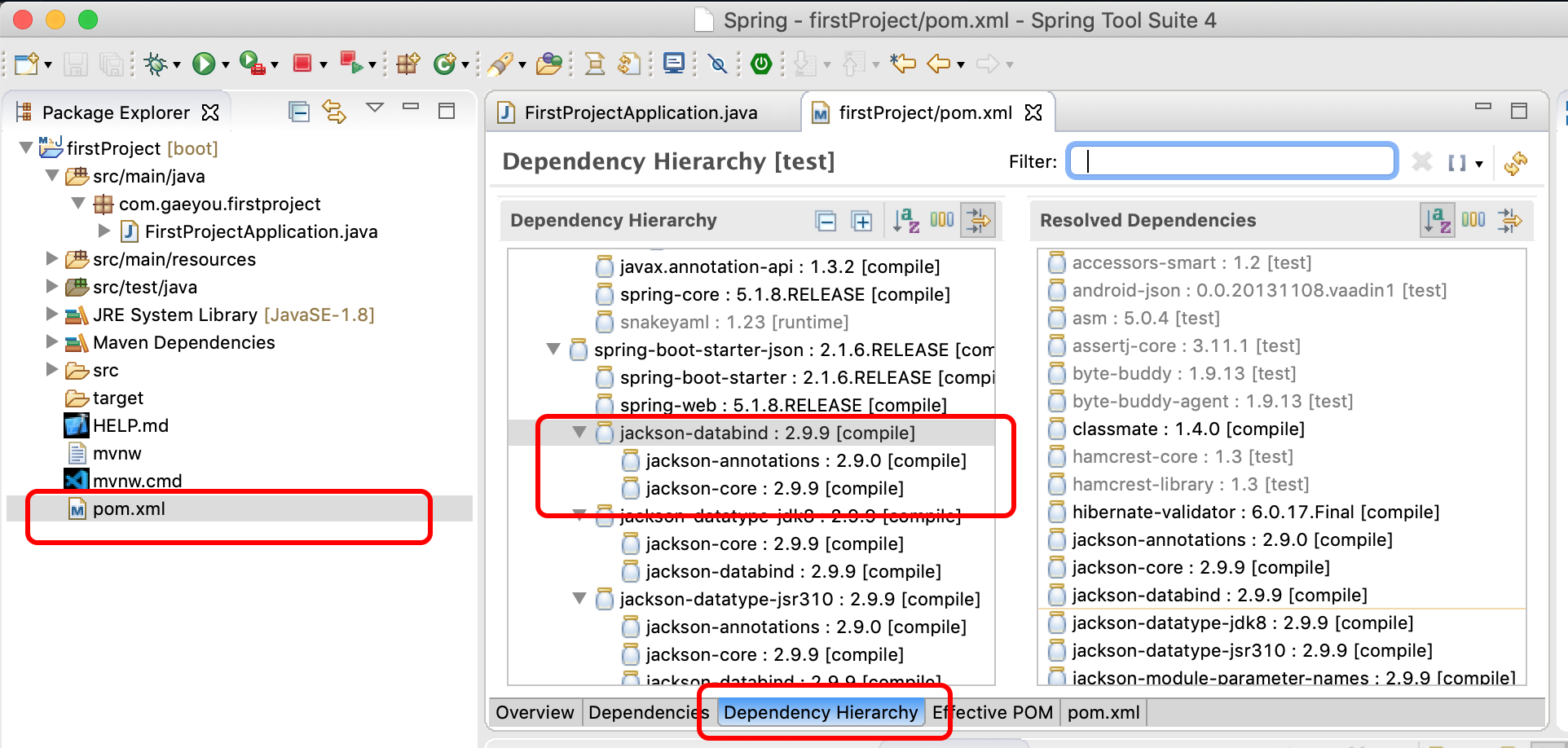Click the New Java Package icon

click(x=407, y=64)
